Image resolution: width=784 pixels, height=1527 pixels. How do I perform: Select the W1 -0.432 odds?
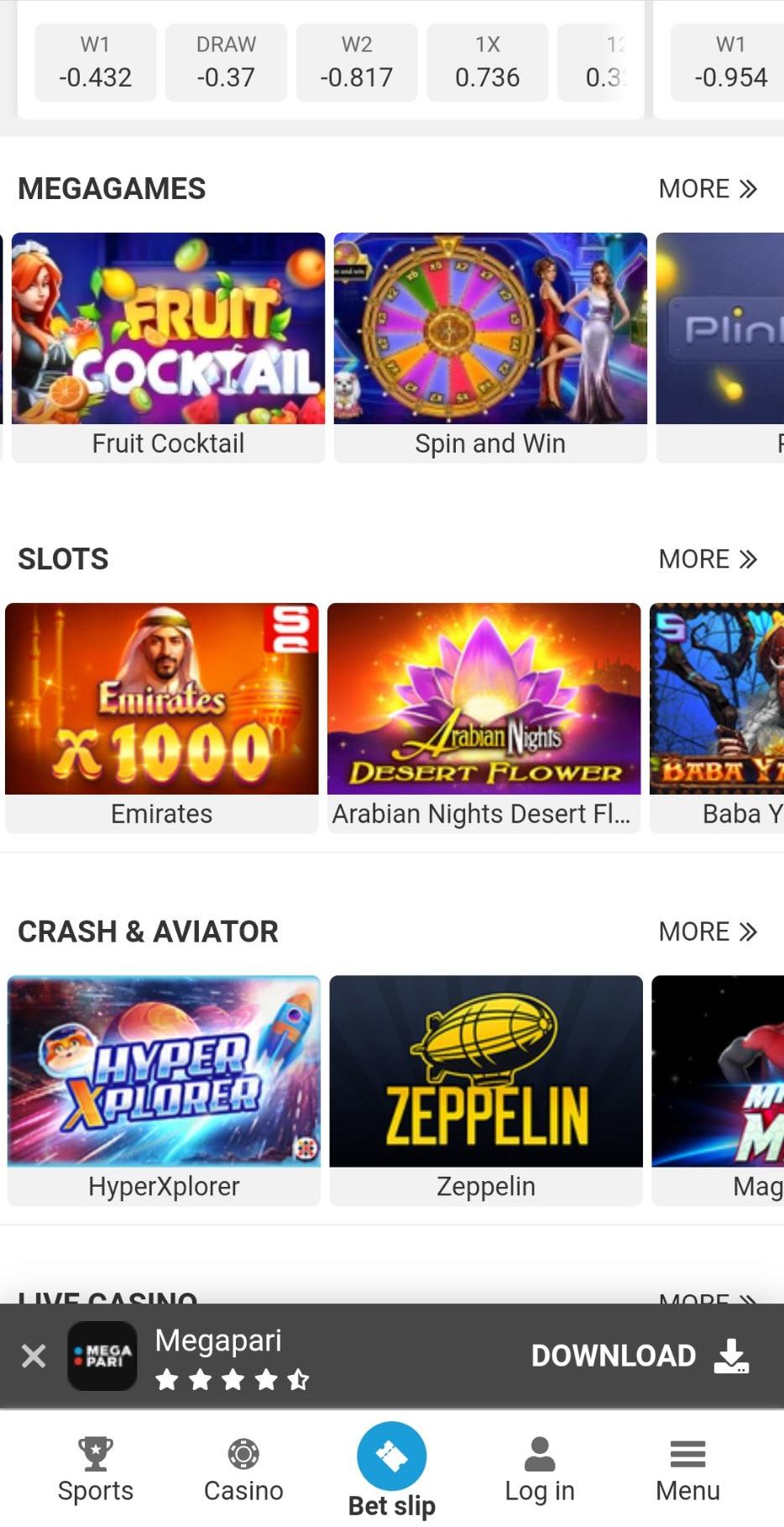[x=96, y=63]
